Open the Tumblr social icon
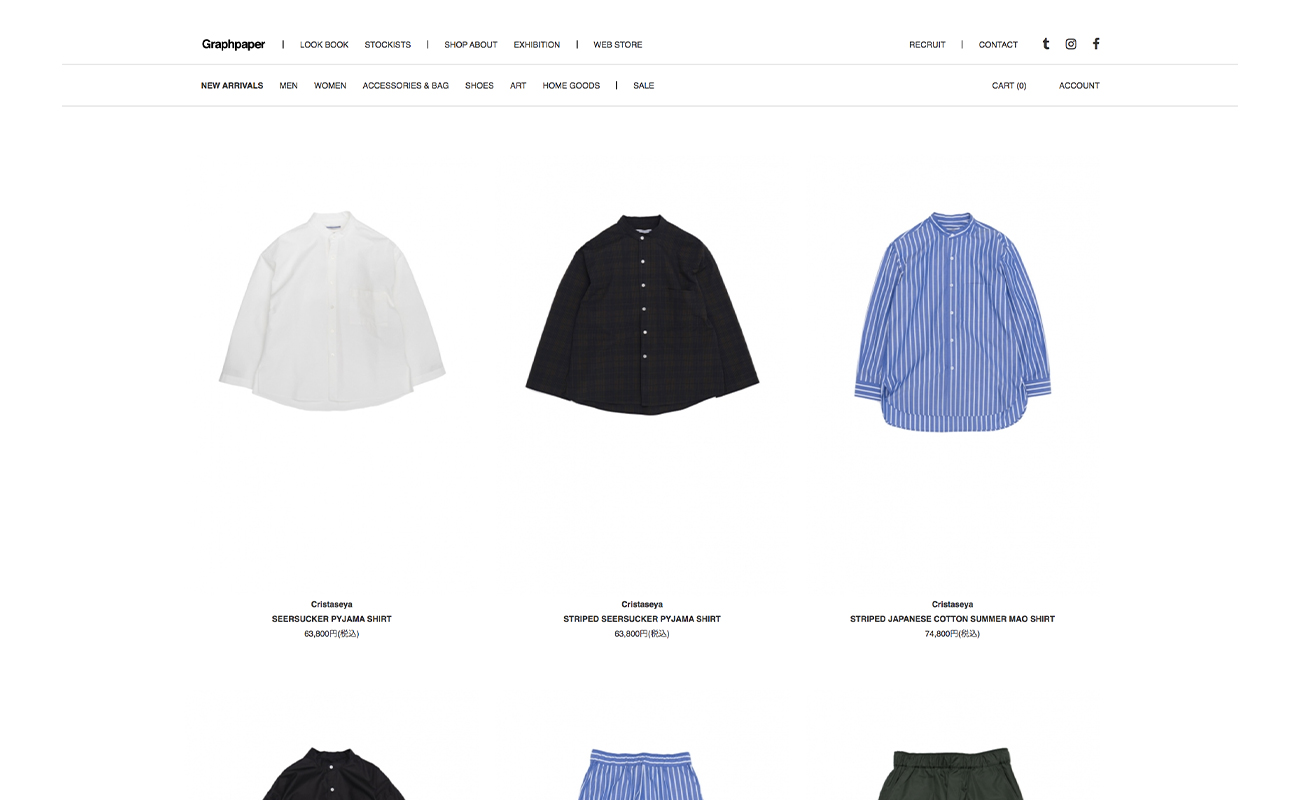1300x800 pixels. click(x=1046, y=44)
